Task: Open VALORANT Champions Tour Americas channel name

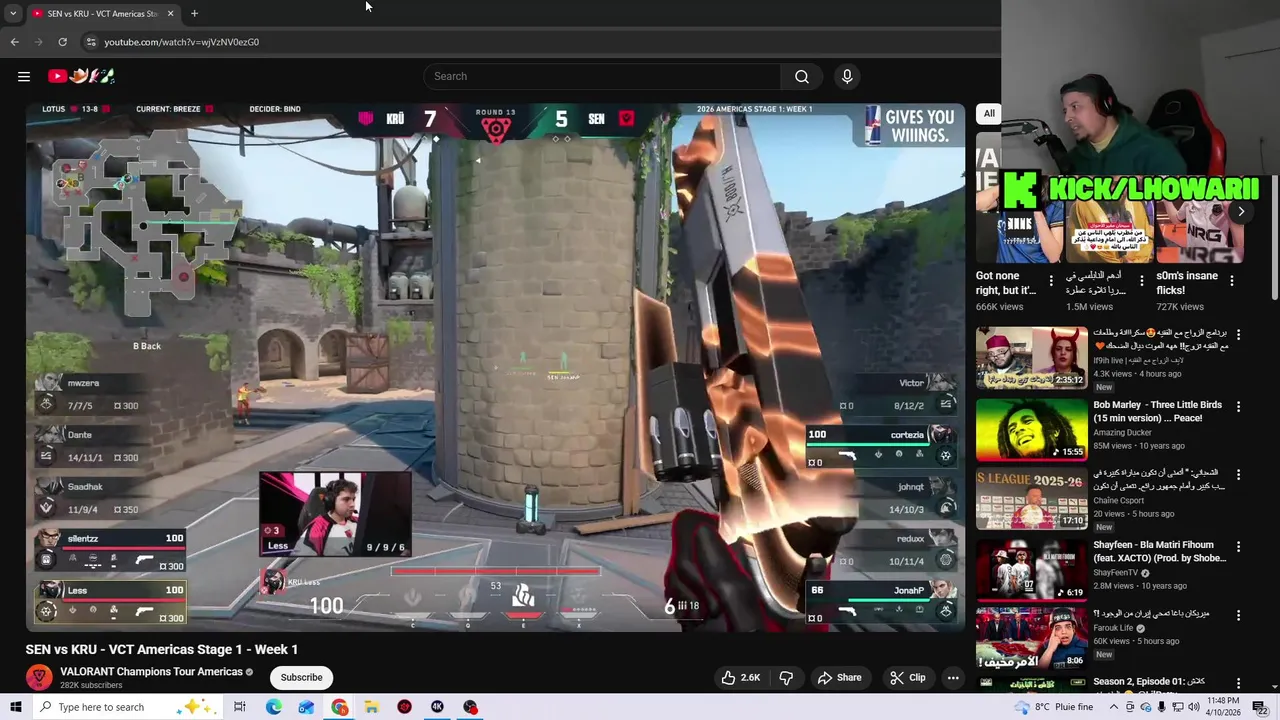Action: (x=151, y=672)
